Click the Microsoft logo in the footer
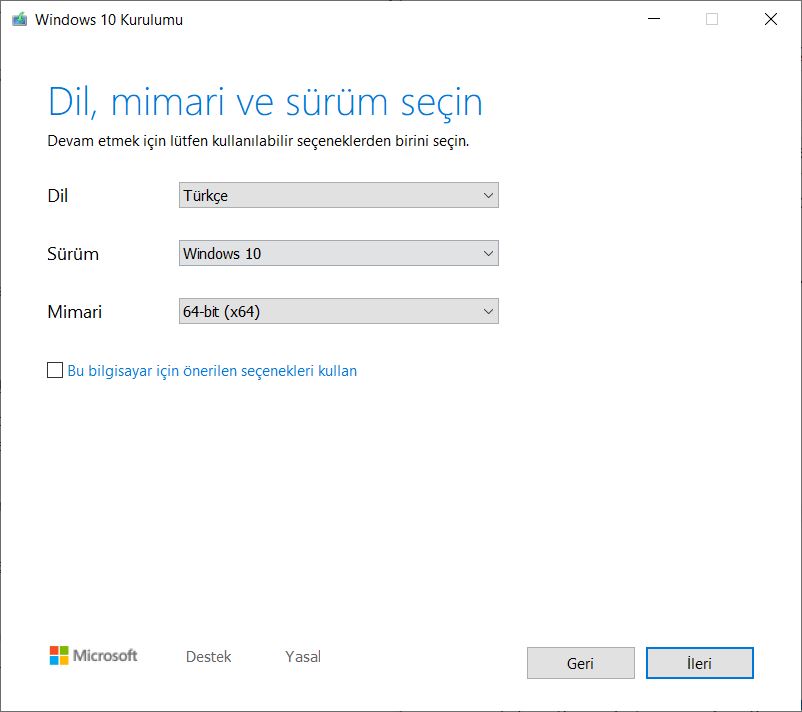This screenshot has height=712, width=802. click(93, 656)
